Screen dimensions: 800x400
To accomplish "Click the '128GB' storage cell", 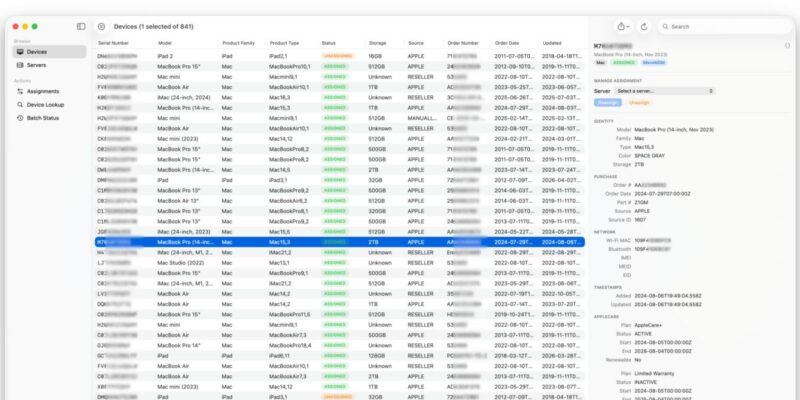I will [377, 356].
